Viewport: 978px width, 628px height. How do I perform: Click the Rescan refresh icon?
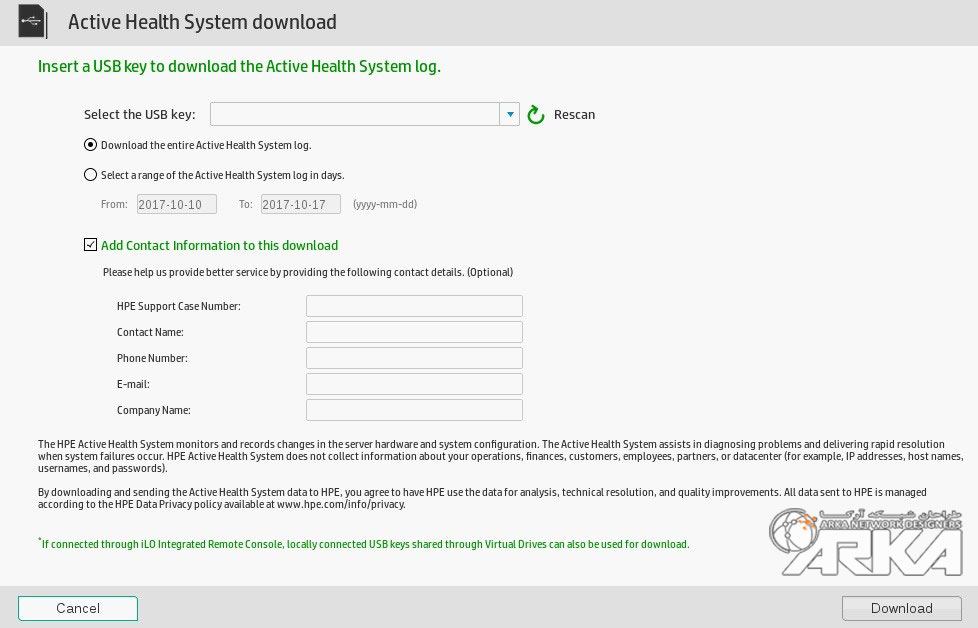coord(535,114)
